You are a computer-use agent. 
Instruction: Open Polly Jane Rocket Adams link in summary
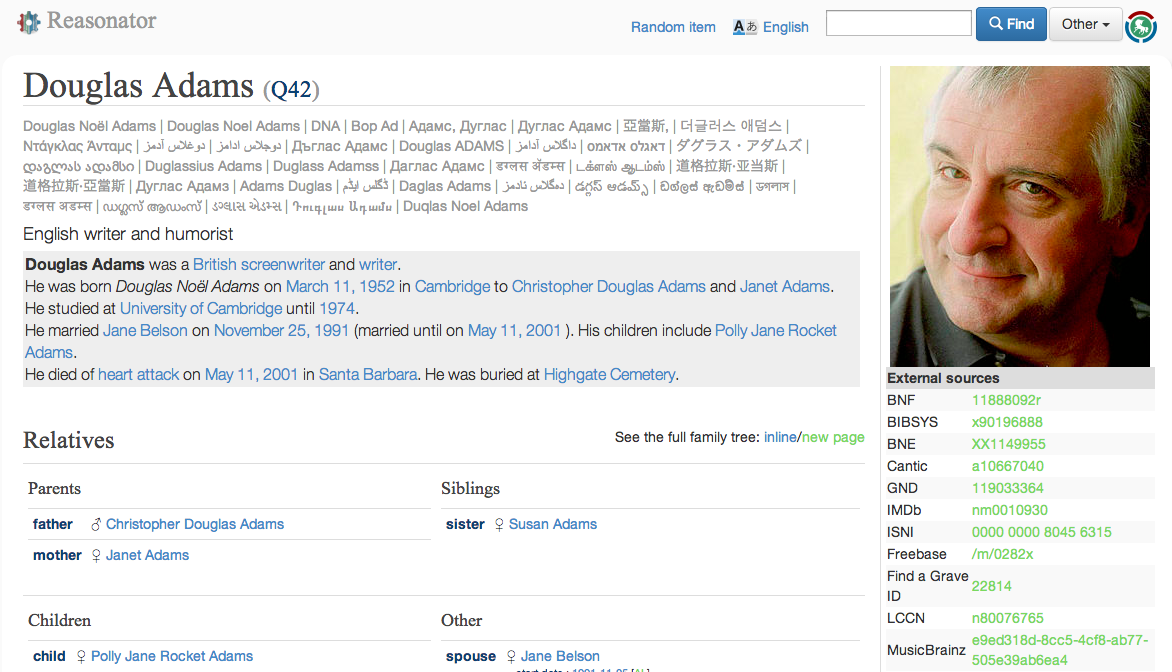coord(776,330)
